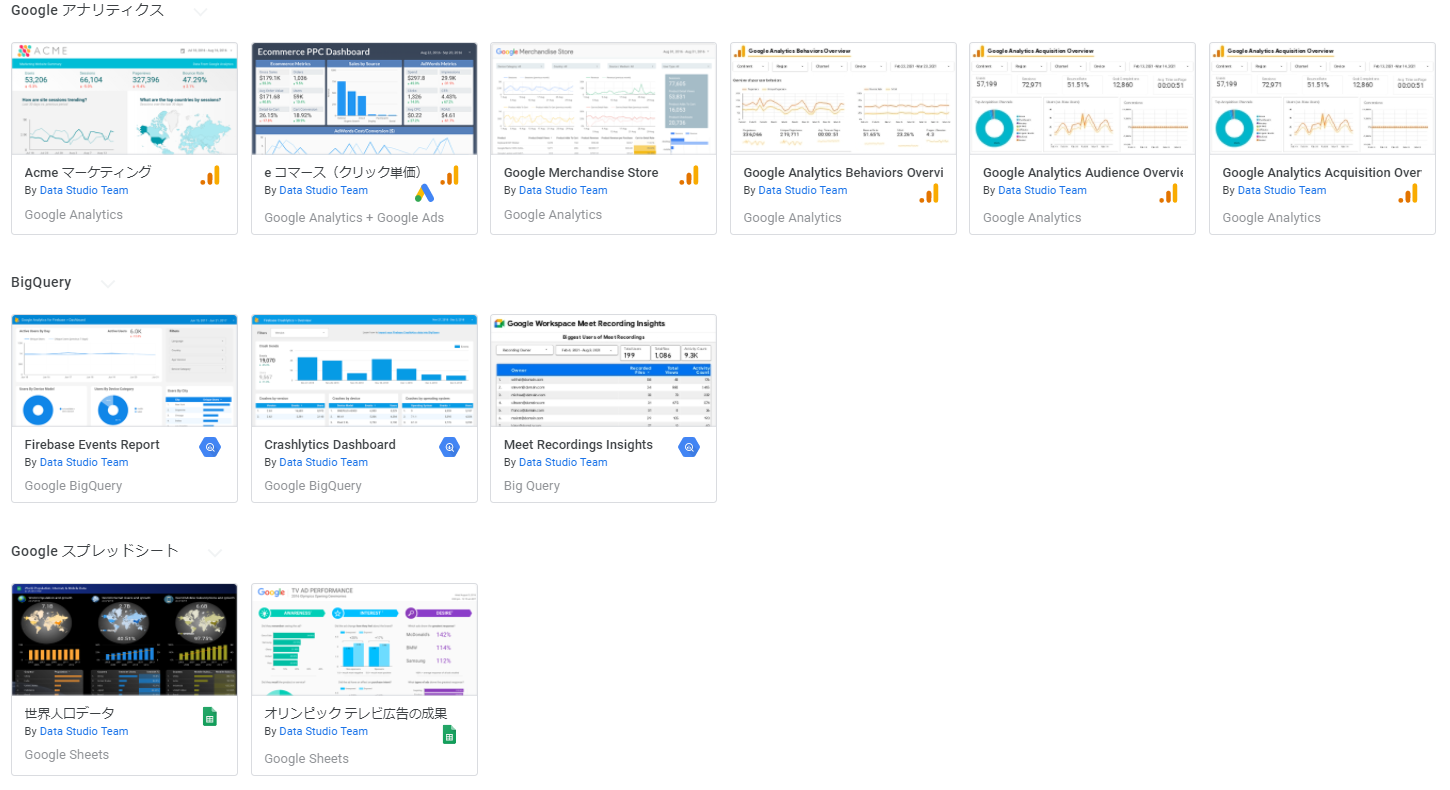Open Data Studio Team link under Acme マーケティング
This screenshot has height=790, width=1450.
[84, 190]
